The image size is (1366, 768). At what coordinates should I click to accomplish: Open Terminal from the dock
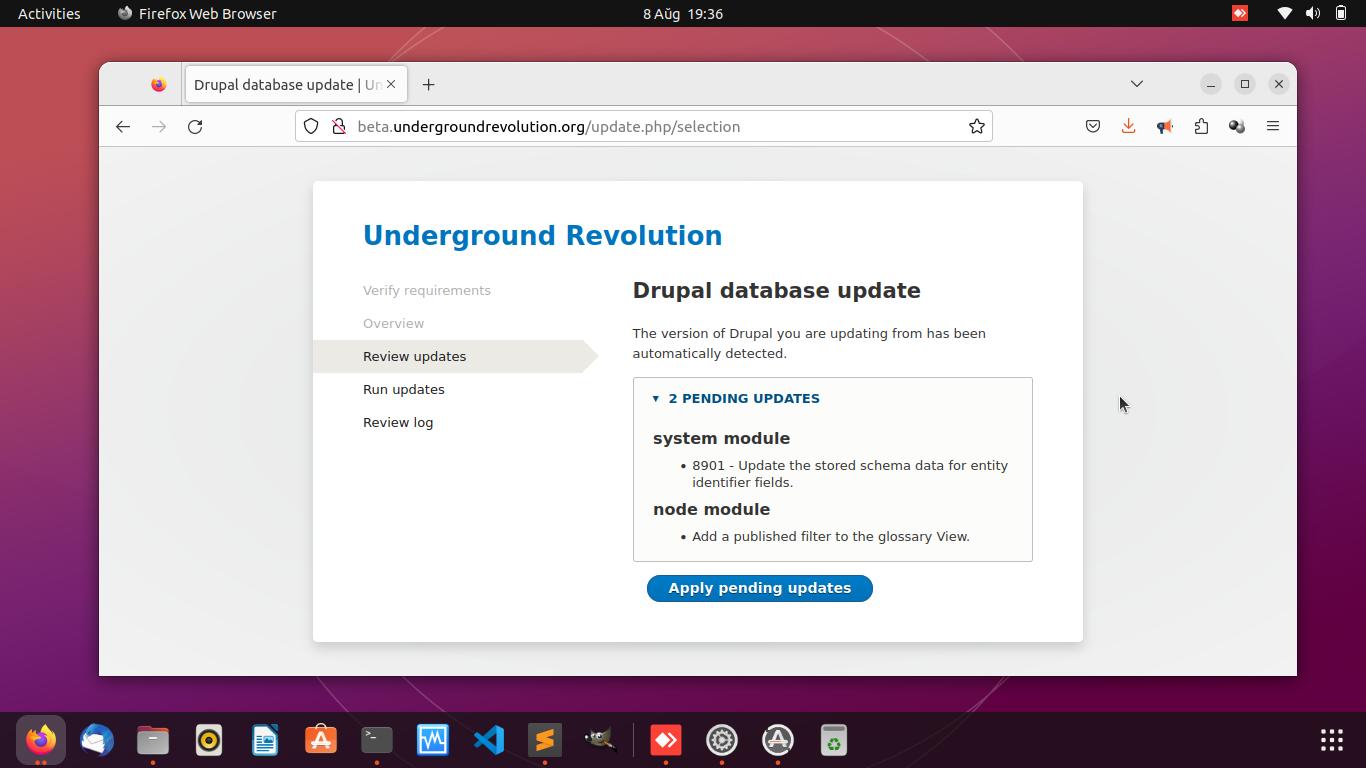click(x=377, y=740)
